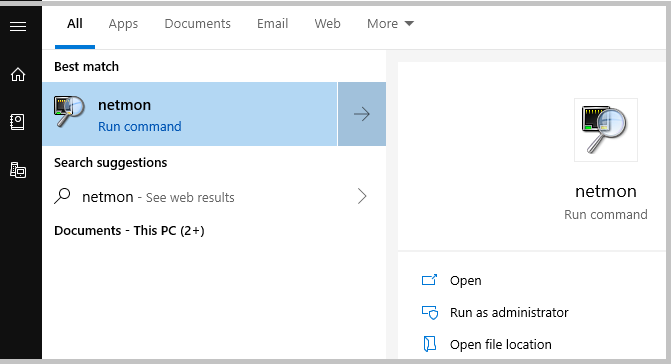Open web results chevron for netmon

pyautogui.click(x=362, y=196)
